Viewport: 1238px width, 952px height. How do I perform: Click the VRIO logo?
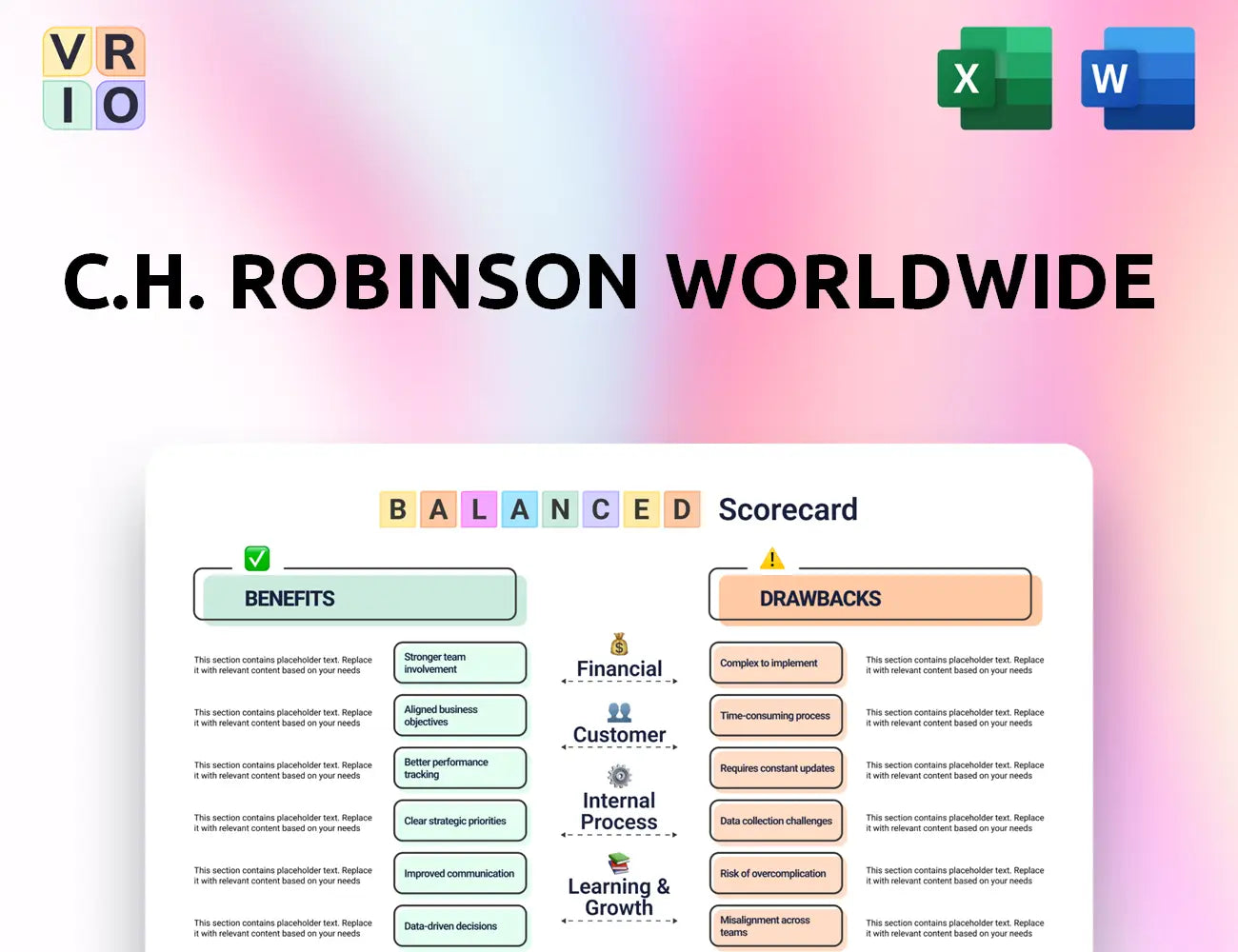pos(94,78)
